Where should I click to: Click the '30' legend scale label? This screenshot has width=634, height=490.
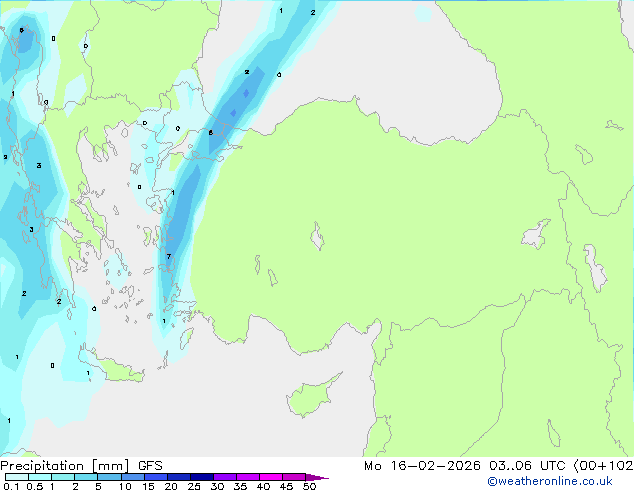(217, 486)
